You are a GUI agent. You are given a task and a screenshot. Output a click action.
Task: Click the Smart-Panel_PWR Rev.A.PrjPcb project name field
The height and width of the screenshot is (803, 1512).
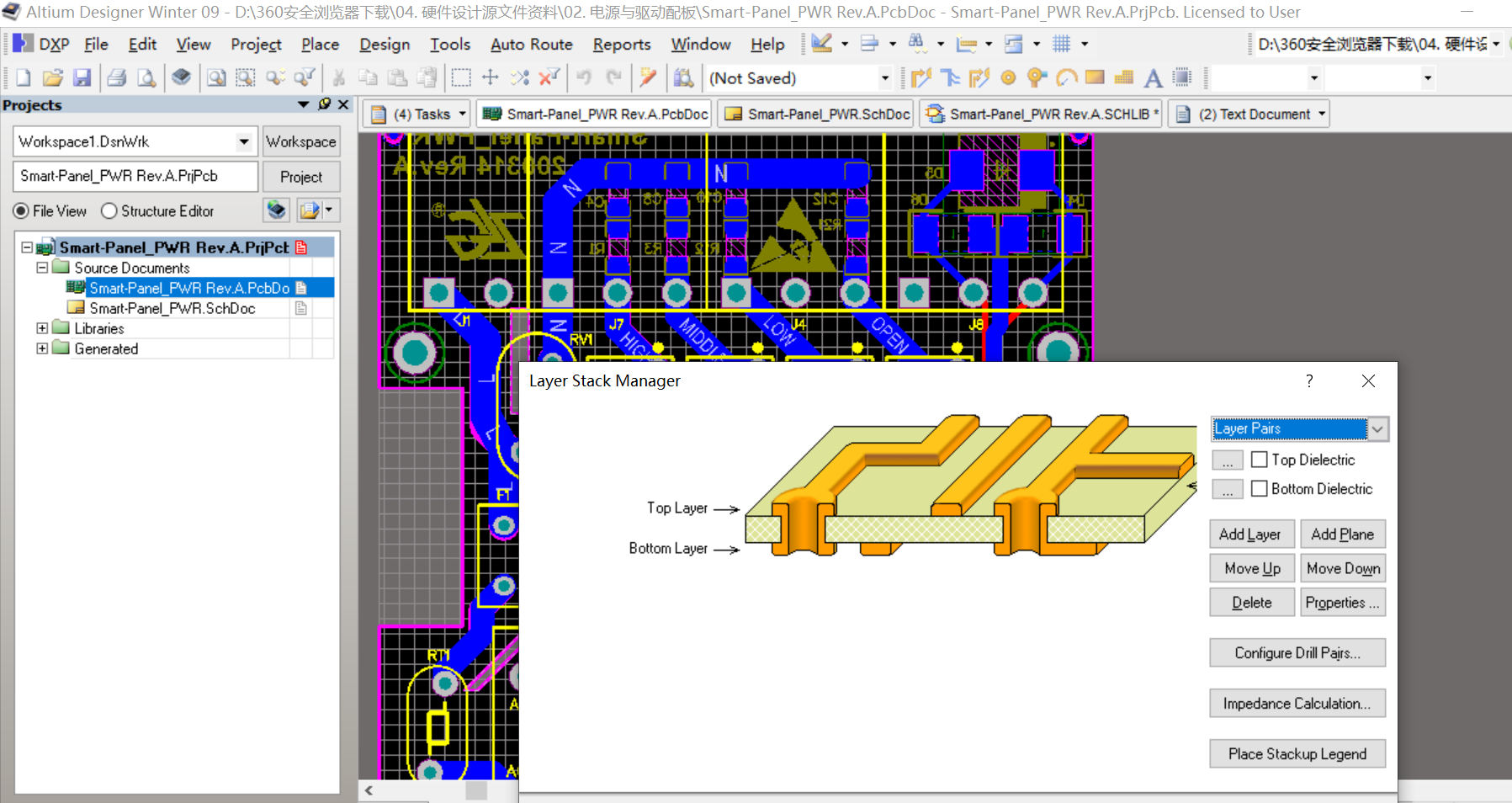click(135, 176)
